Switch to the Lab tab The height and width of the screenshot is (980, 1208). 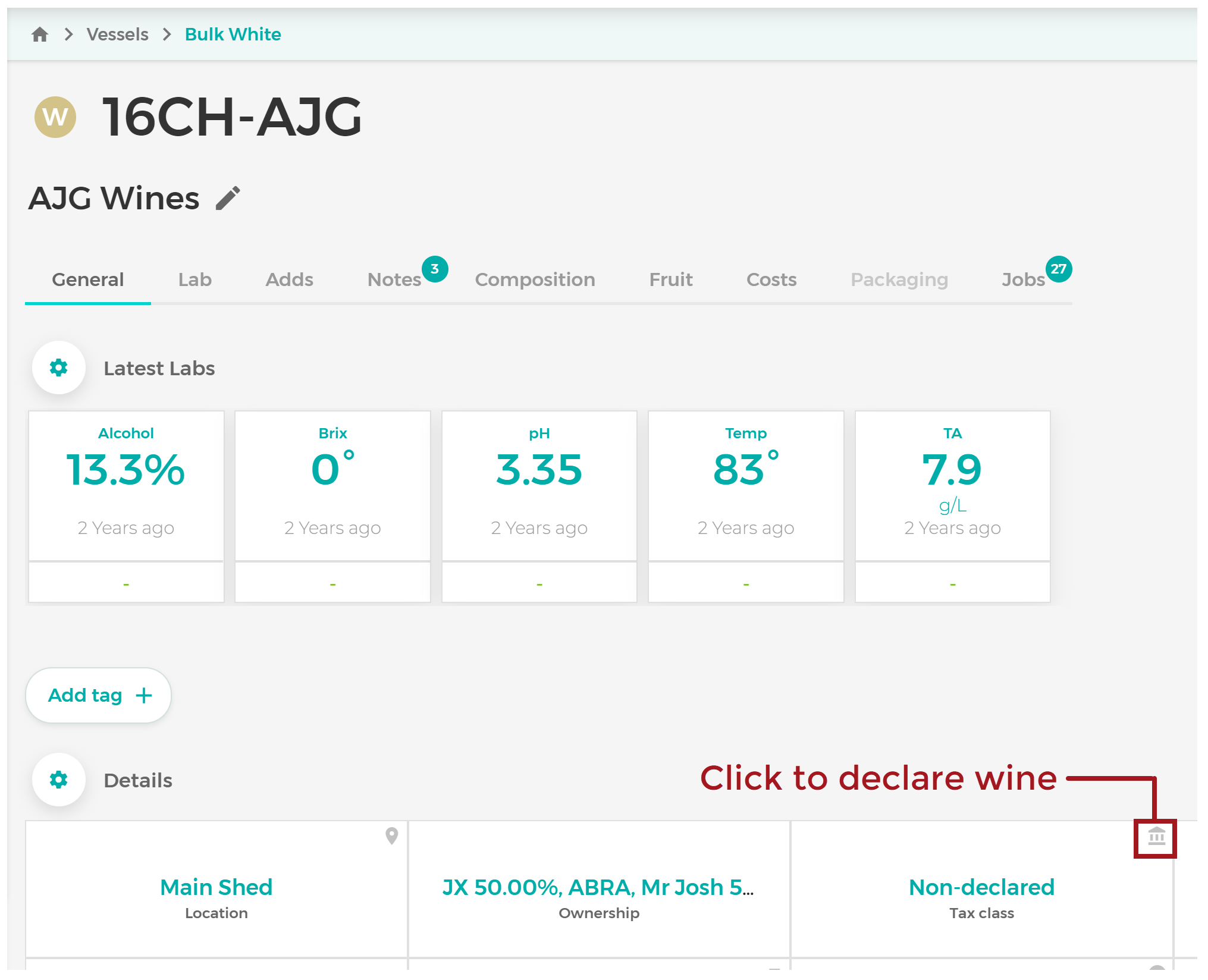coord(195,279)
